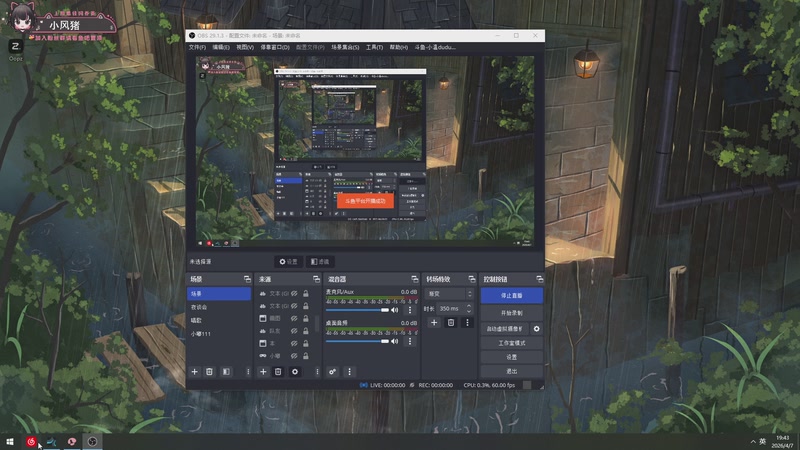
Task: Open source 滤镜 button above the docks
Action: click(x=320, y=262)
